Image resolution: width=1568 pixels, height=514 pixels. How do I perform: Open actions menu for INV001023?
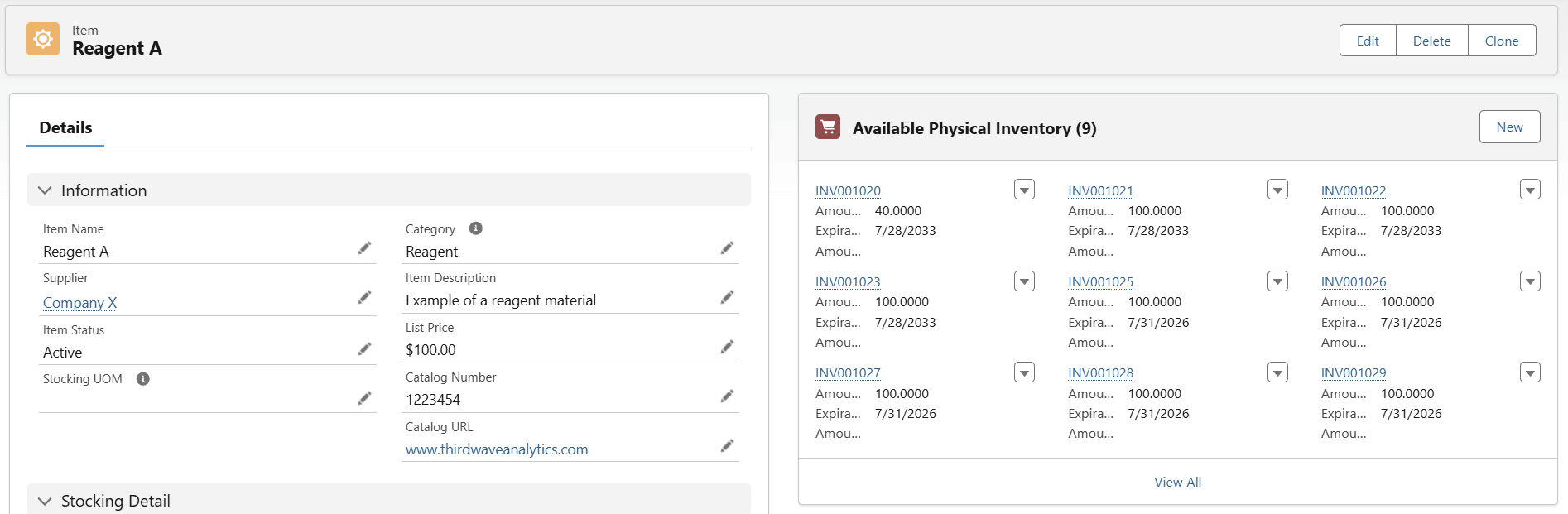point(1025,281)
